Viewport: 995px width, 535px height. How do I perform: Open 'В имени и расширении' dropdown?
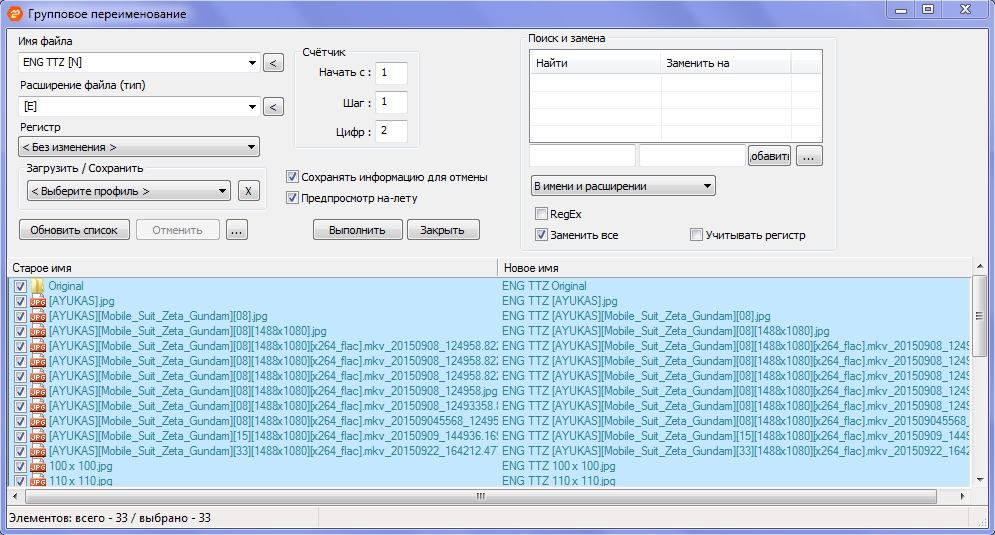(623, 186)
